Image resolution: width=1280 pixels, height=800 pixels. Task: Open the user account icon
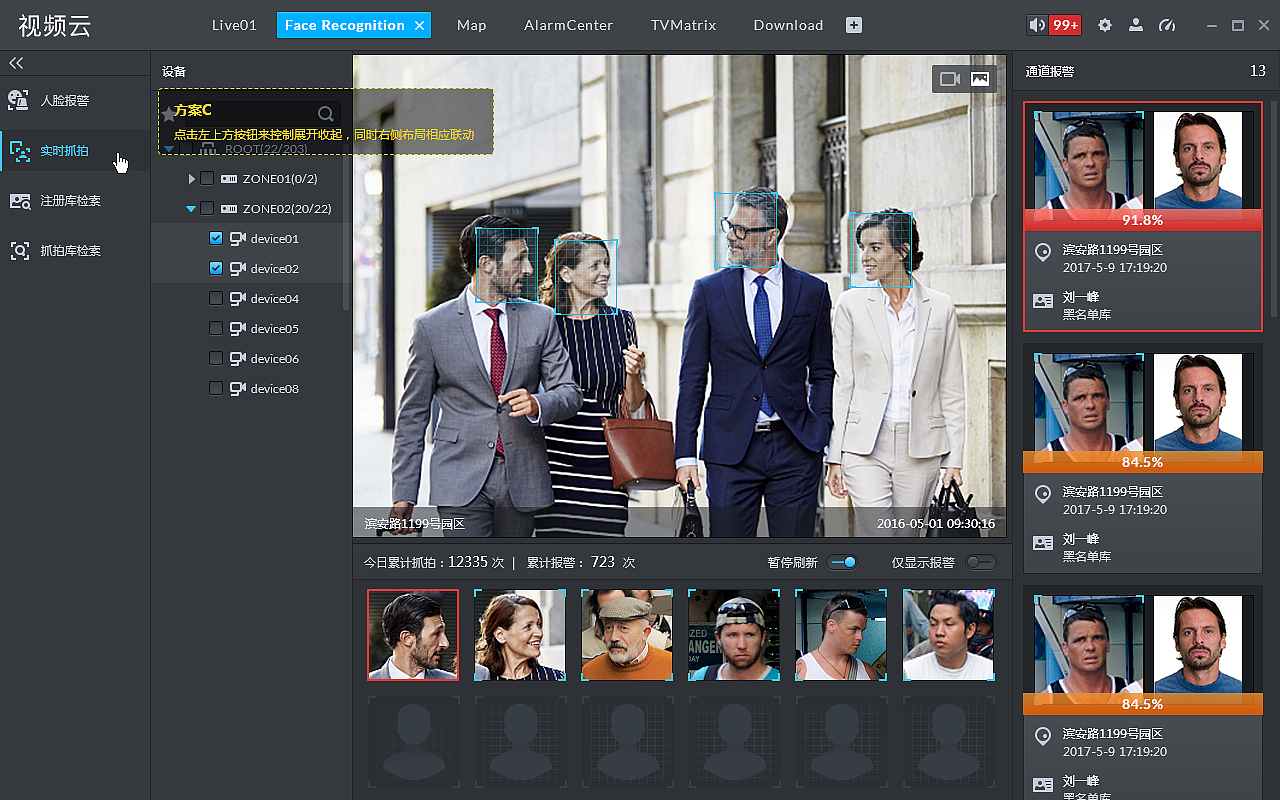[1136, 25]
